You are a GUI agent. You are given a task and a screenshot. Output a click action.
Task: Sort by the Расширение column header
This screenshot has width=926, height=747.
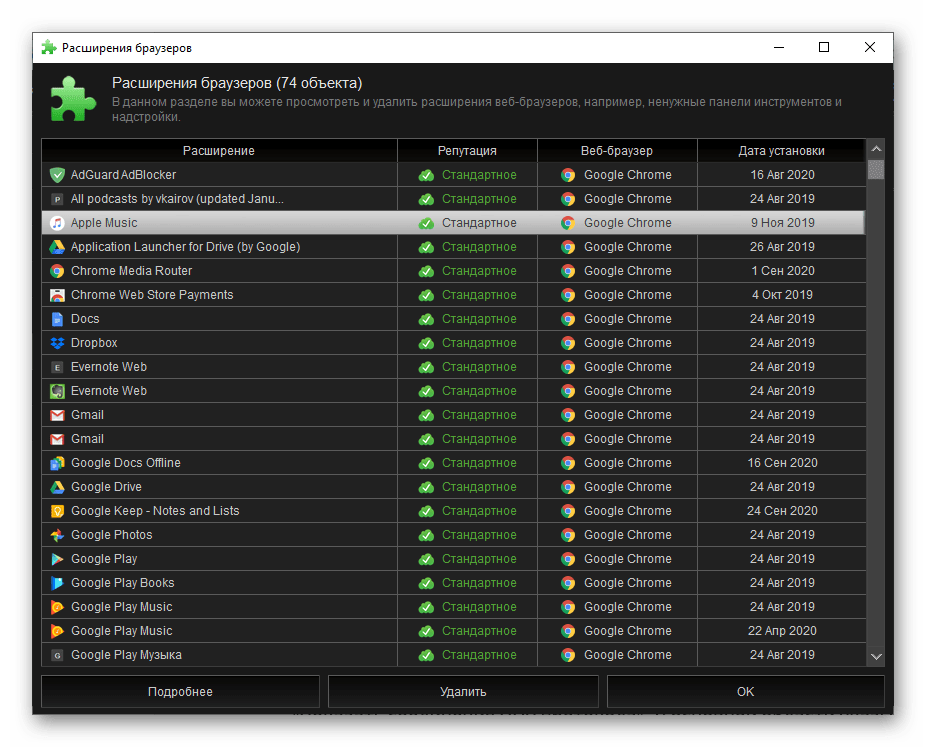(x=219, y=151)
